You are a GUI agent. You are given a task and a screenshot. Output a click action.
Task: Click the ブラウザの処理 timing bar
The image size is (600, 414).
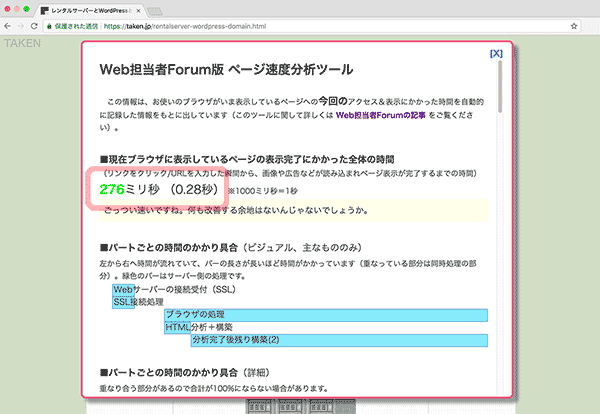pyautogui.click(x=326, y=315)
